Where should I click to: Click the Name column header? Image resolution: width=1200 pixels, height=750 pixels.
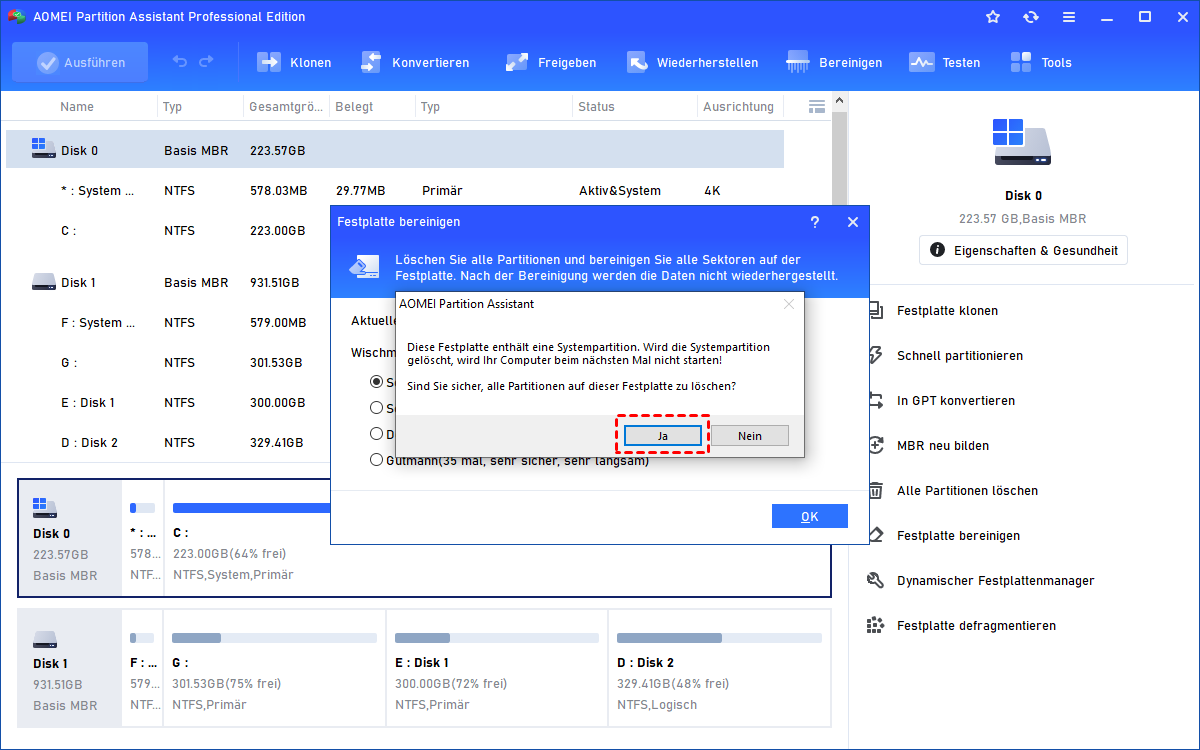click(x=77, y=106)
